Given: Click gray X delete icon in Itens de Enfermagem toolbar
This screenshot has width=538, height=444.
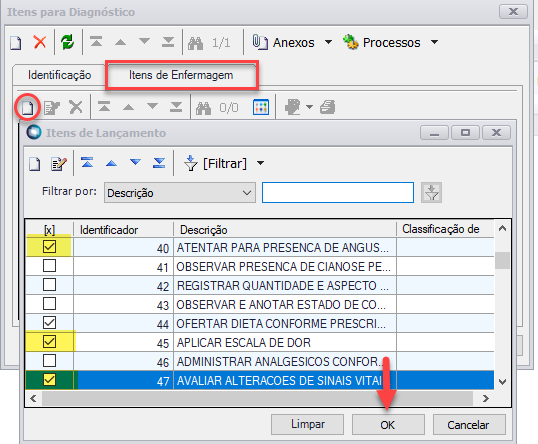Looking at the screenshot, I should (x=76, y=107).
